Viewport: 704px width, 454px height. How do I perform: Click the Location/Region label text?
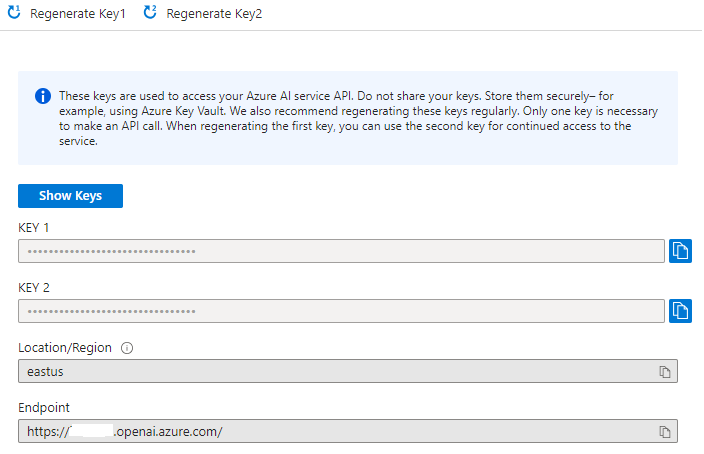pyautogui.click(x=65, y=348)
